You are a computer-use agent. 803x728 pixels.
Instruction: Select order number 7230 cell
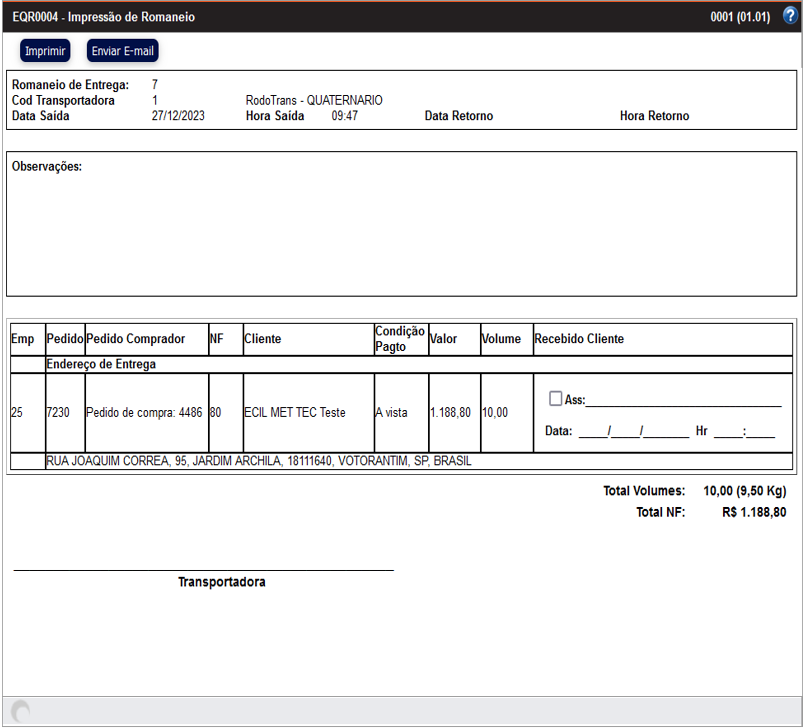pyautogui.click(x=59, y=413)
